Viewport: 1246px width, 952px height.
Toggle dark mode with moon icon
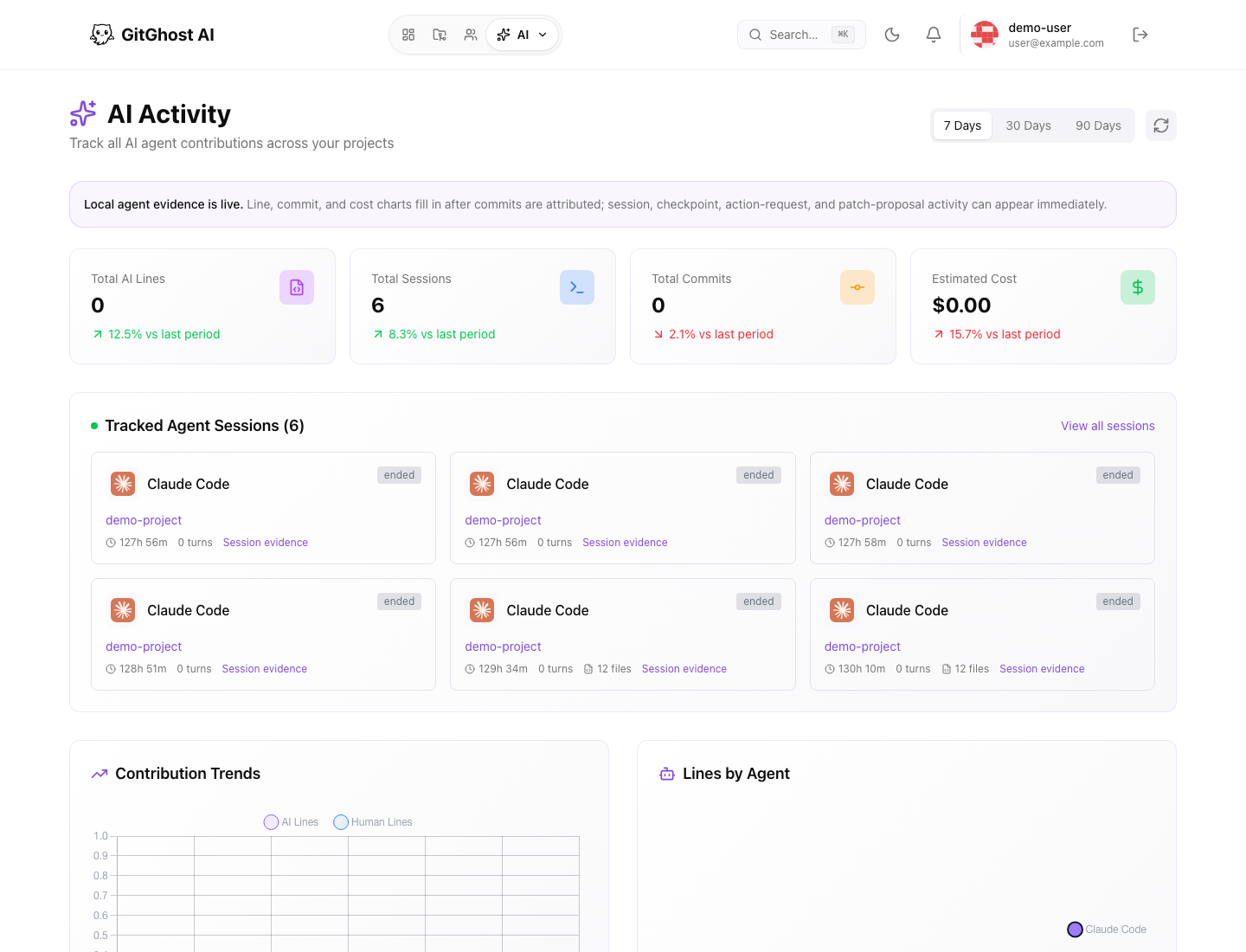point(892,35)
